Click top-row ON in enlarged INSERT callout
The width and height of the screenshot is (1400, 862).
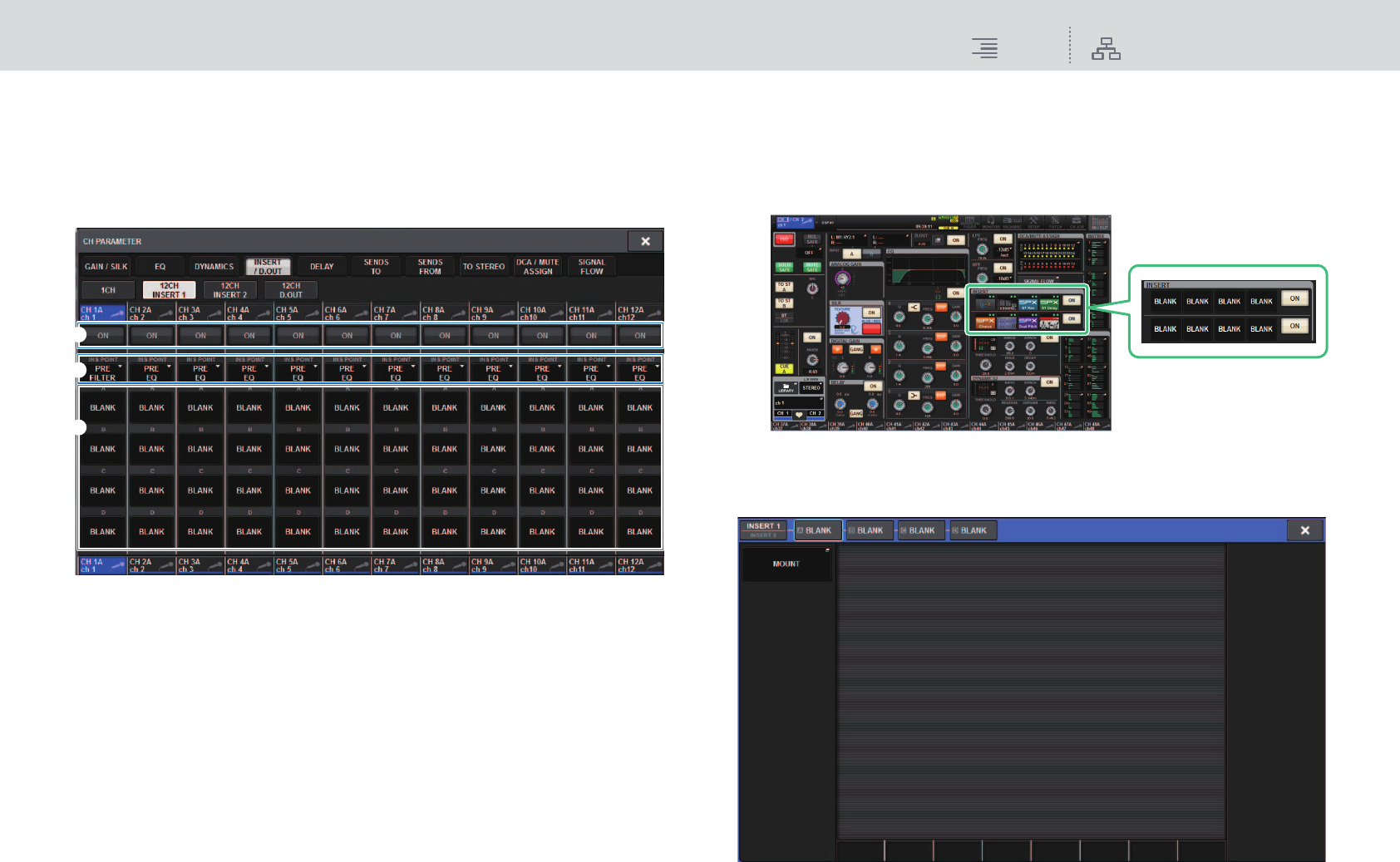pyautogui.click(x=1294, y=298)
